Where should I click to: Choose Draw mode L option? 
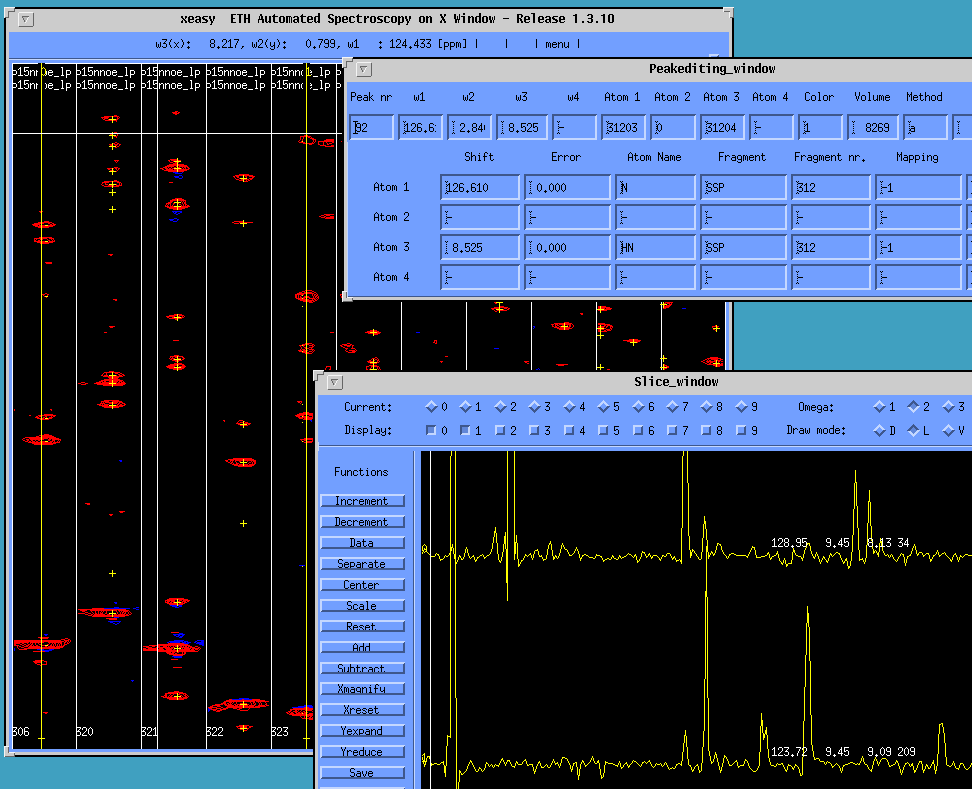pos(914,430)
